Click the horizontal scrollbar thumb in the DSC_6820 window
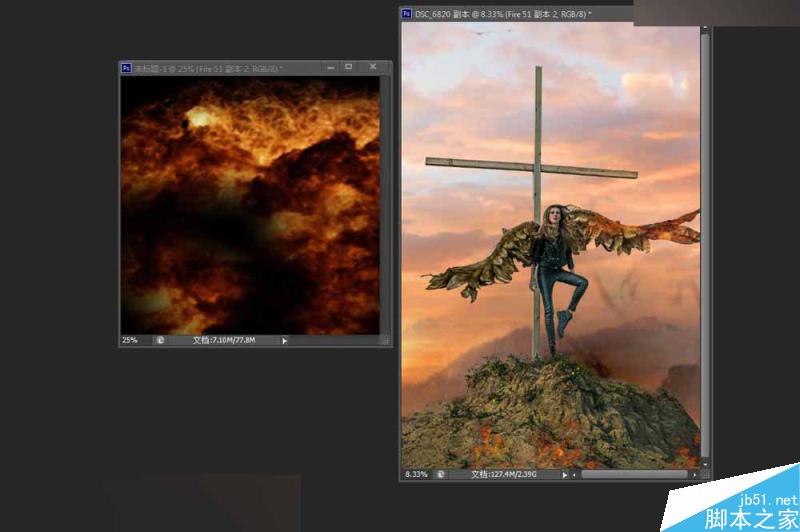800x532 pixels. 634,474
